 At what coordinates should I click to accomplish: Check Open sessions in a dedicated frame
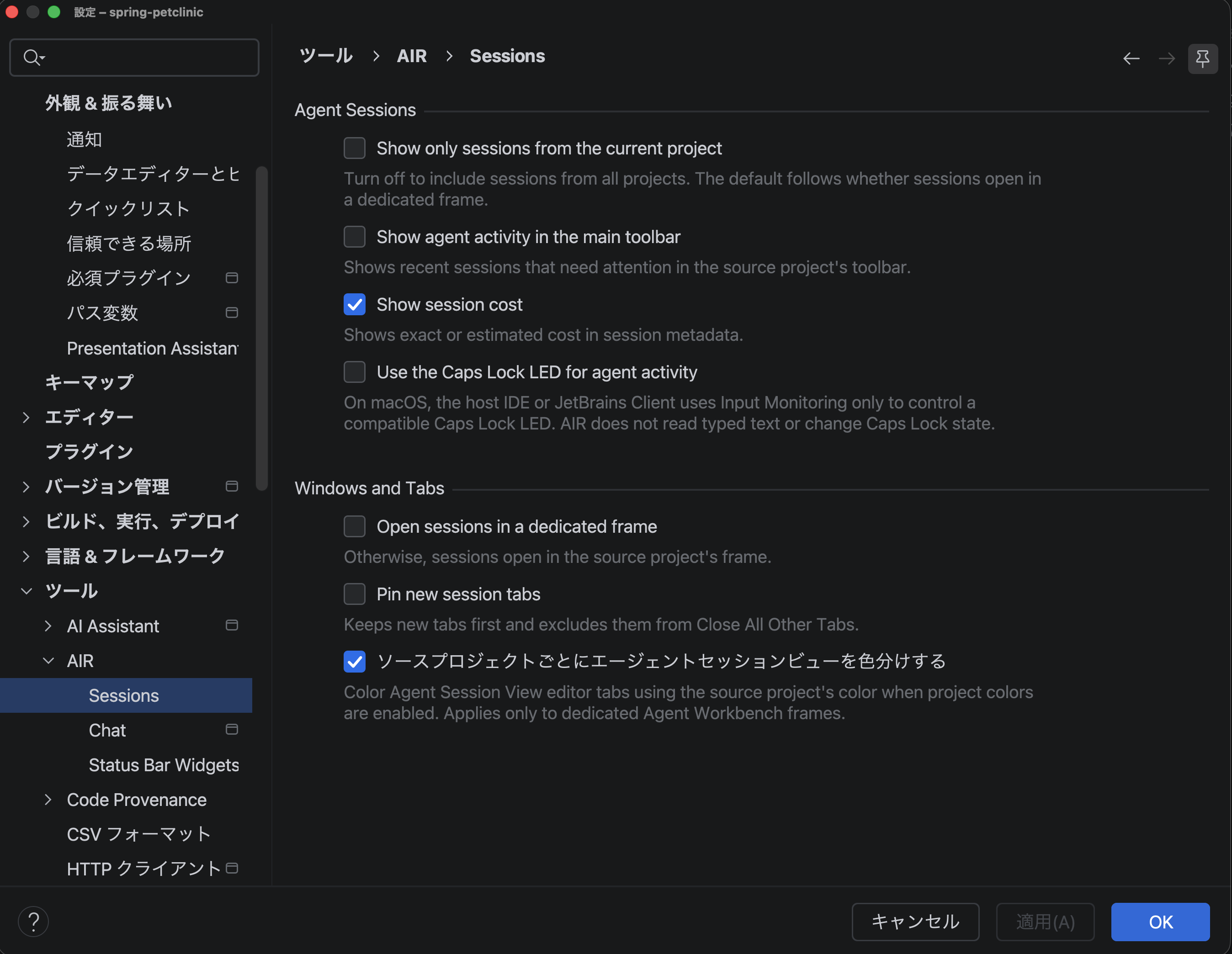354,526
